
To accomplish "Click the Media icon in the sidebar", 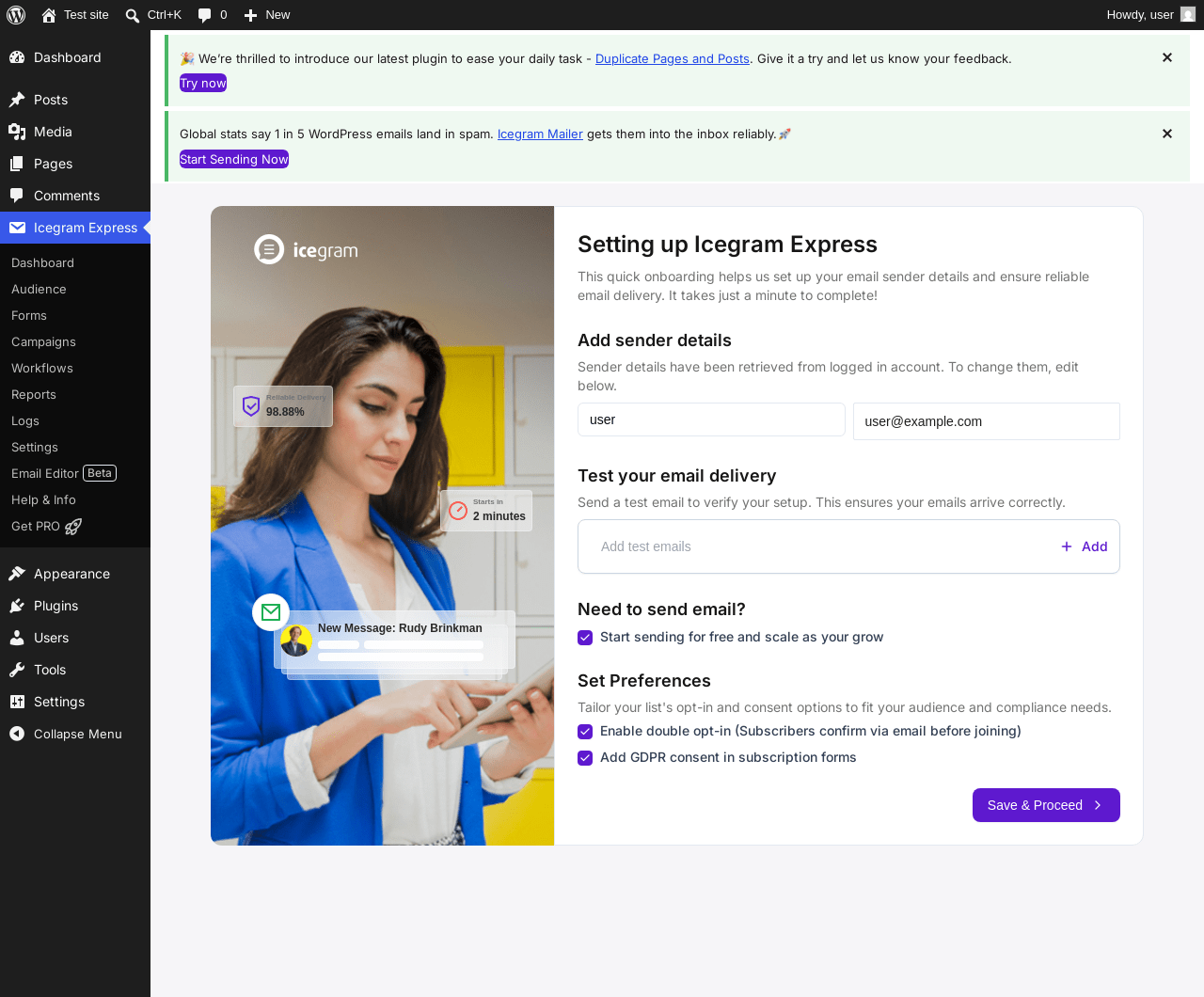I will point(17,132).
